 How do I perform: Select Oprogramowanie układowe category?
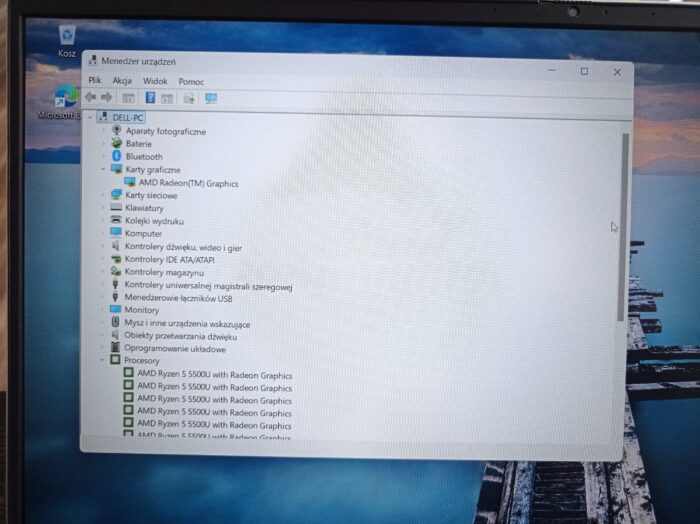pos(175,349)
